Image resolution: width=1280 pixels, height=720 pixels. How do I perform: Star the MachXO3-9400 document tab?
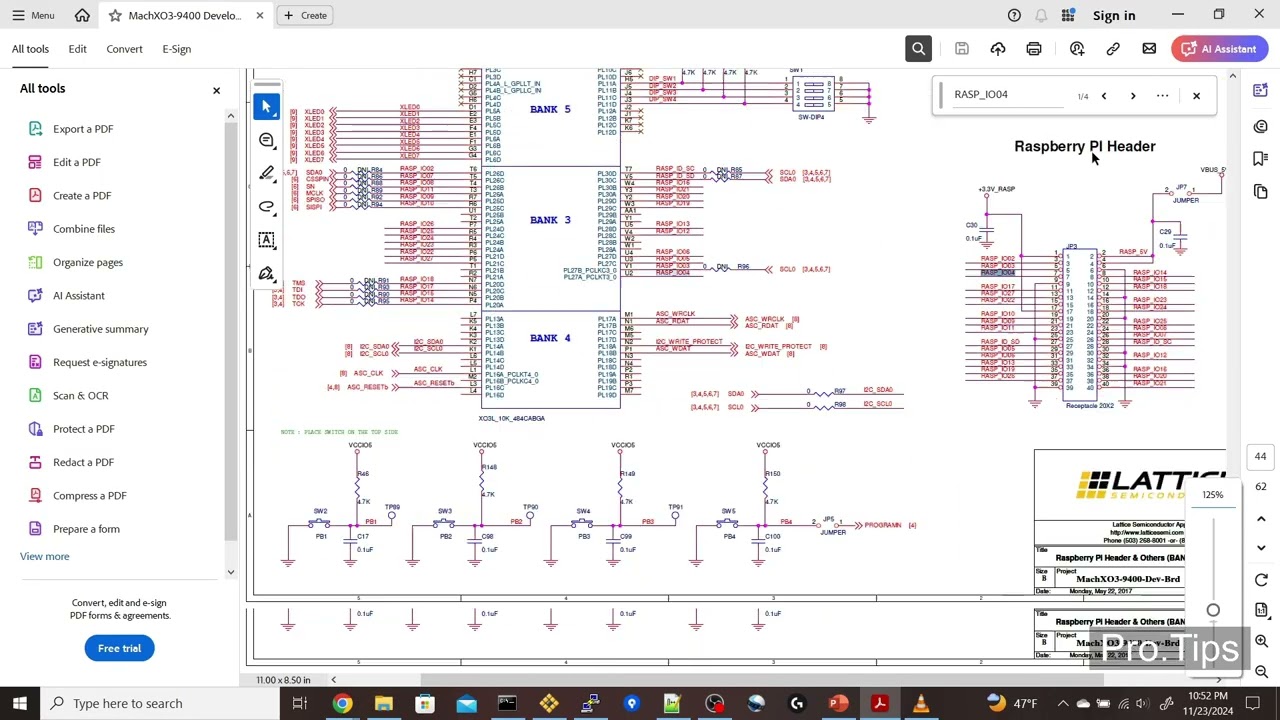(115, 15)
